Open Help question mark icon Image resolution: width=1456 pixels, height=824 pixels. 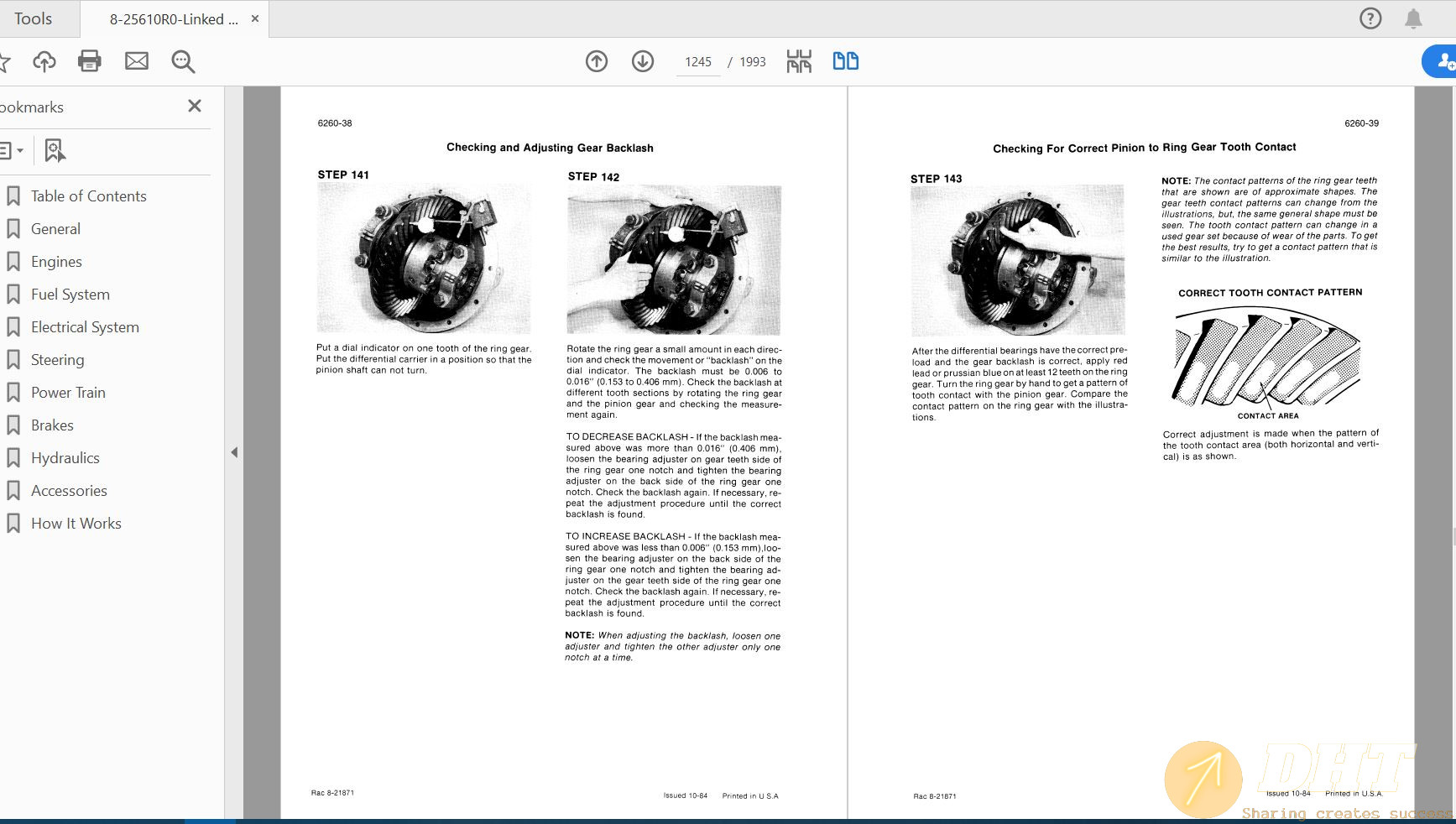click(1370, 18)
